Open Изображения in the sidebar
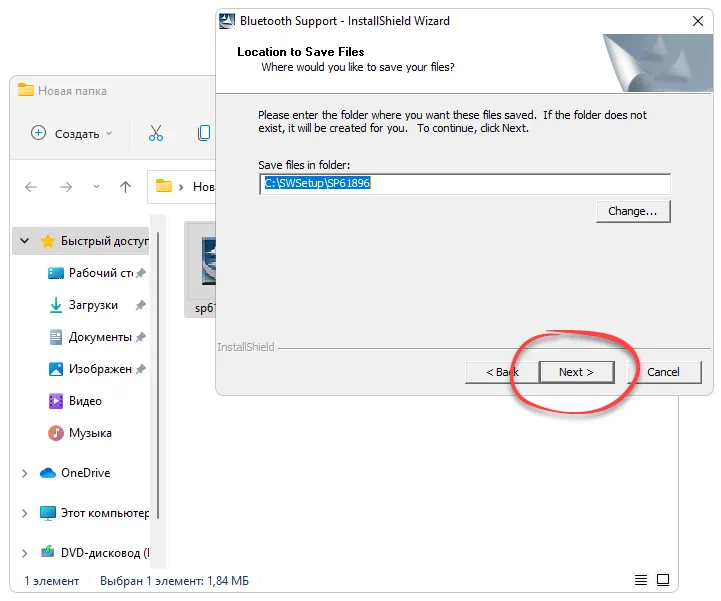 click(91, 369)
